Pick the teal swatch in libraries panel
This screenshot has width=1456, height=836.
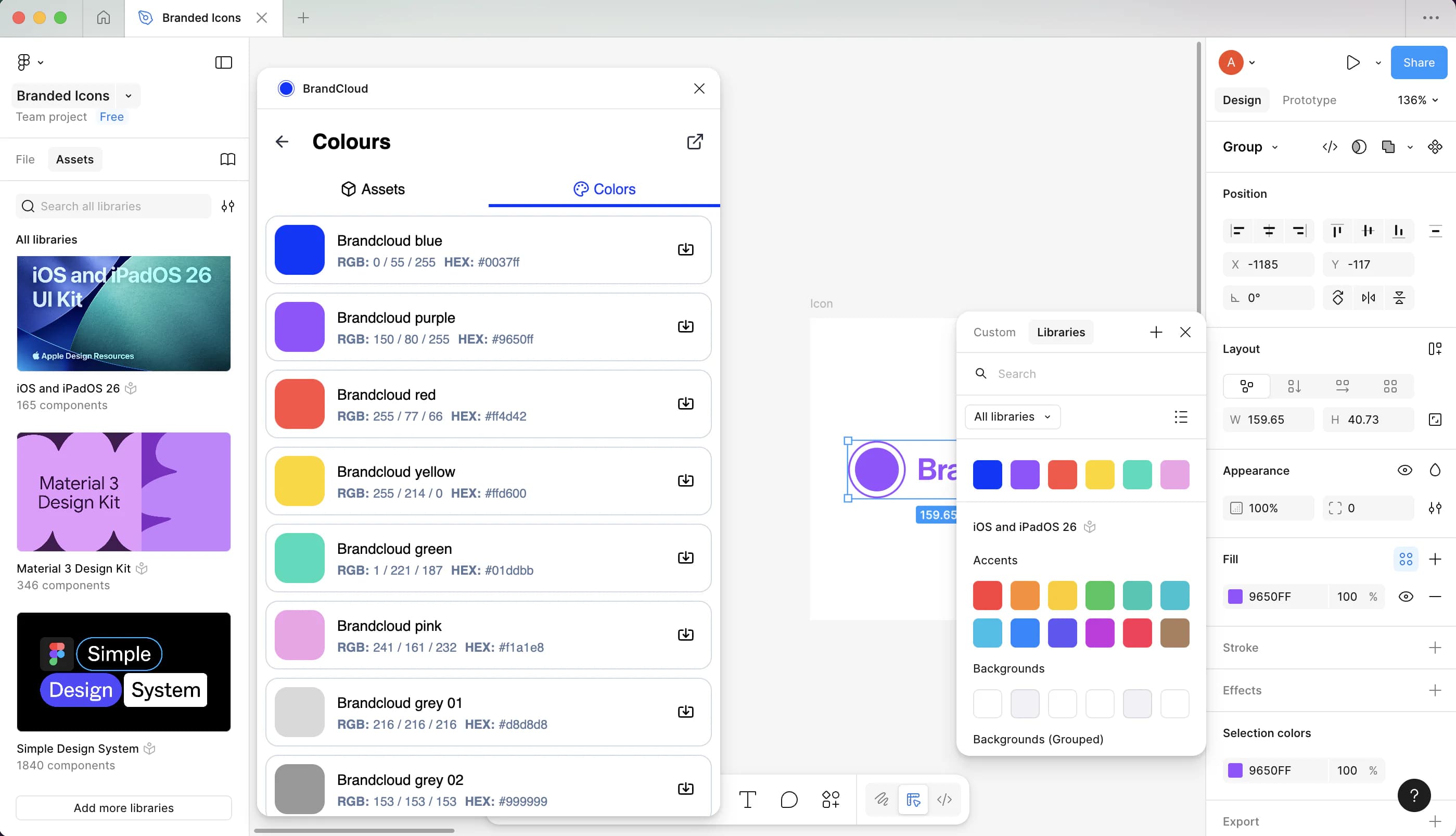[1137, 474]
